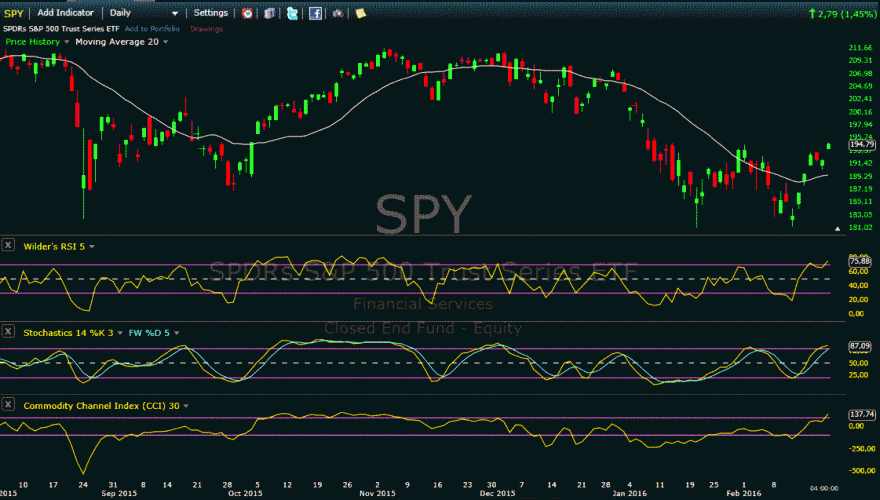
Task: Click the Price History label
Action: pos(33,42)
